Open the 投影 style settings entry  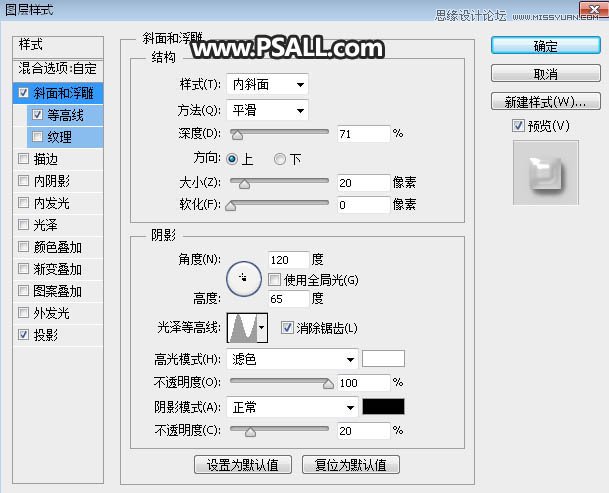pyautogui.click(x=45, y=335)
